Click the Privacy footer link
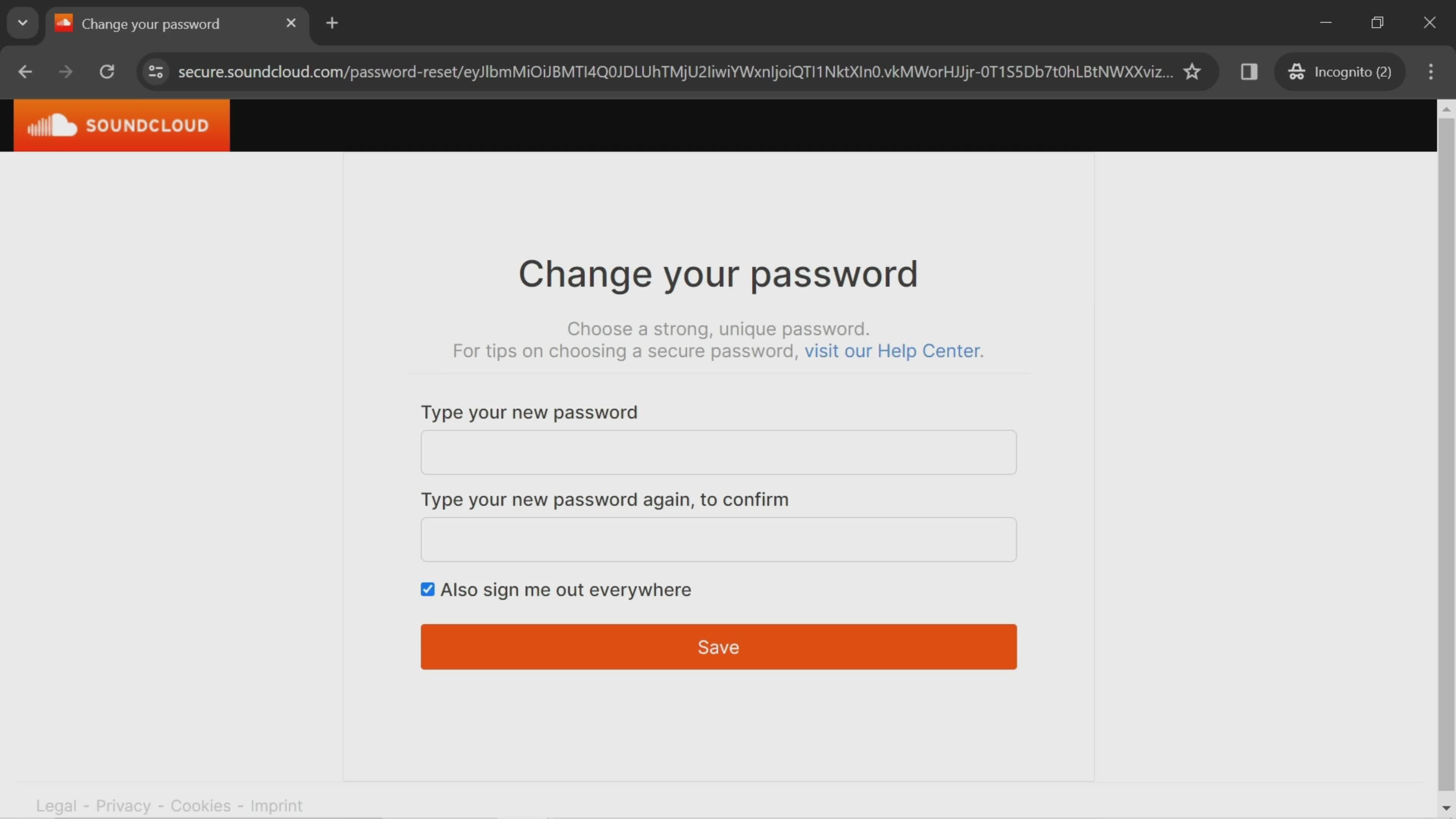Viewport: 1456px width, 819px height. click(122, 805)
